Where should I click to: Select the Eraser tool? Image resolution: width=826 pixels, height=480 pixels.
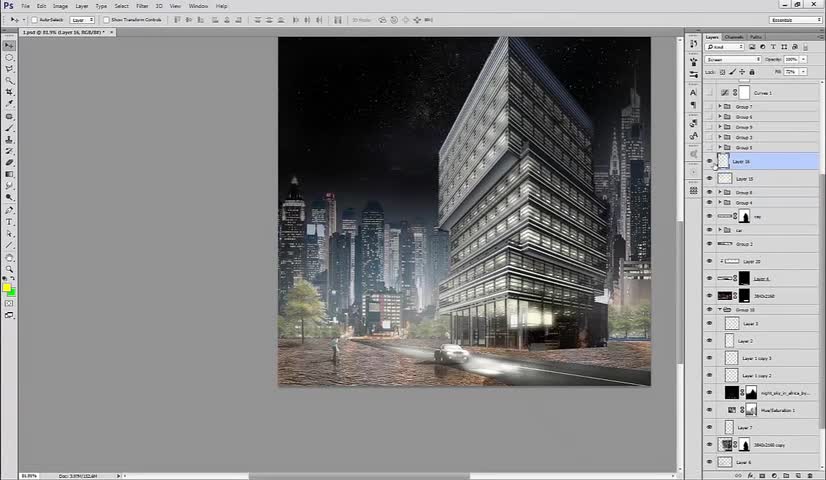tap(9, 163)
